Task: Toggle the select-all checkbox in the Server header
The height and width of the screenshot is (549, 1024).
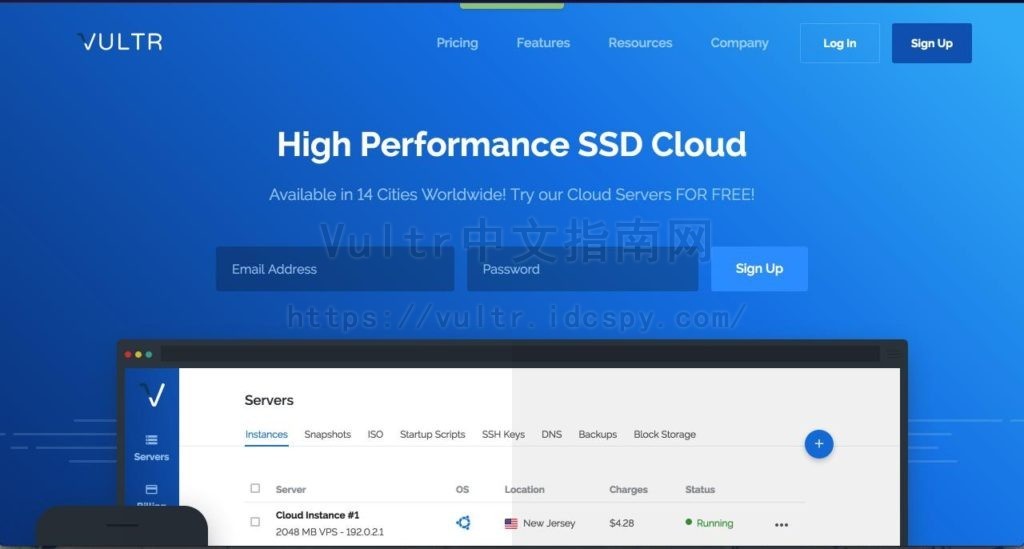Action: tap(255, 488)
